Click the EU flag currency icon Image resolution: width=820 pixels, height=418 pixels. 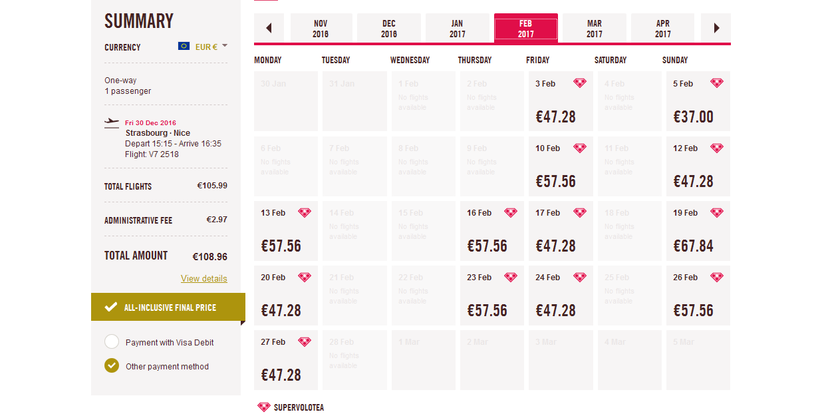point(184,46)
